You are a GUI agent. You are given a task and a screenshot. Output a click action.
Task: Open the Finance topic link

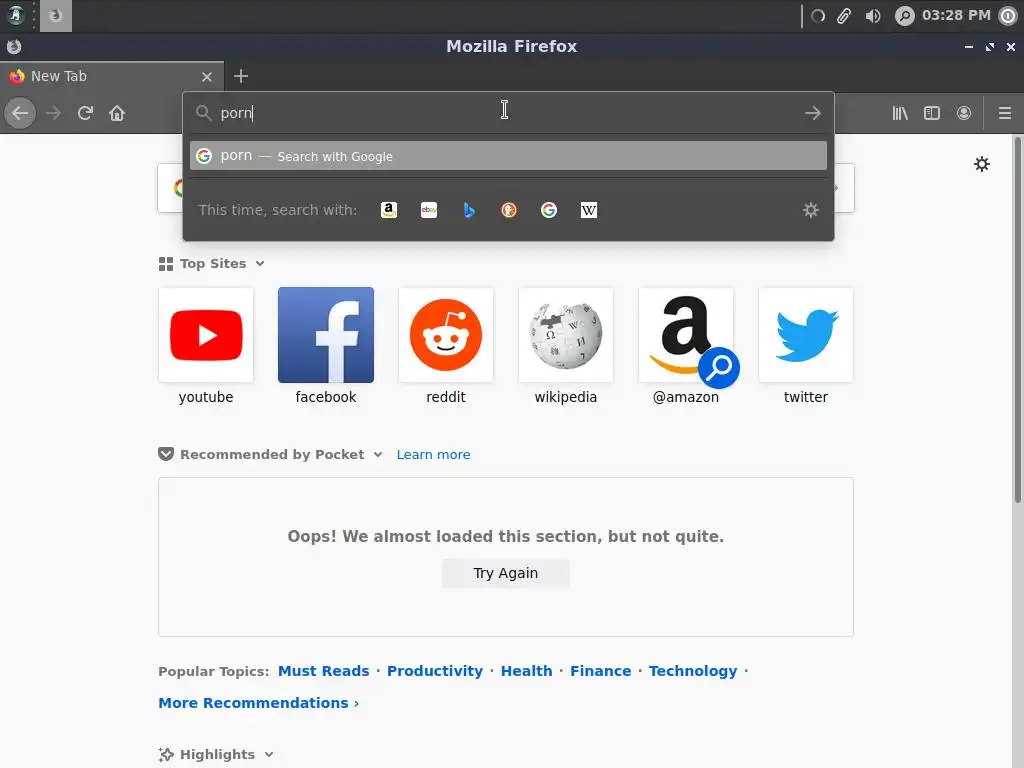click(600, 671)
